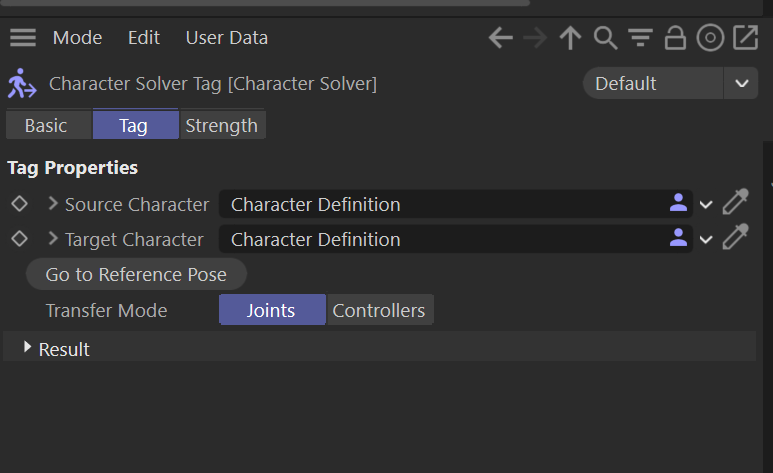Set Transfer Mode to Controllers
Viewport: 773px width, 473px height.
(379, 310)
